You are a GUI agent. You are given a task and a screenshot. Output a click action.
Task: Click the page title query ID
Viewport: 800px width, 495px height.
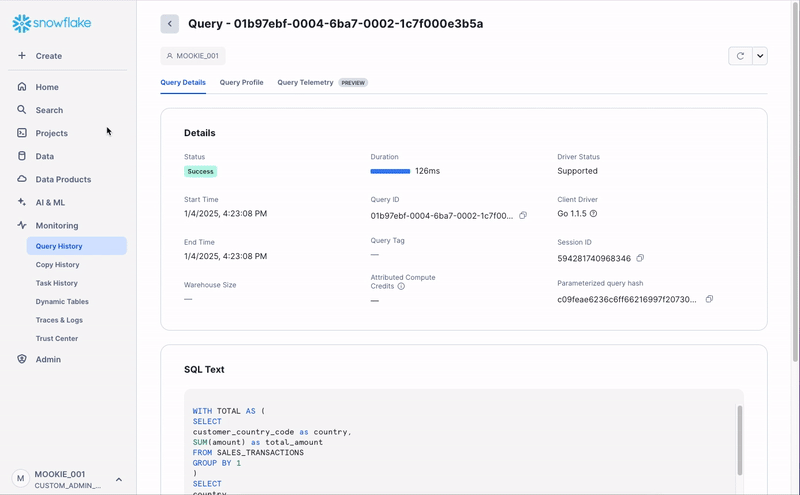358,23
